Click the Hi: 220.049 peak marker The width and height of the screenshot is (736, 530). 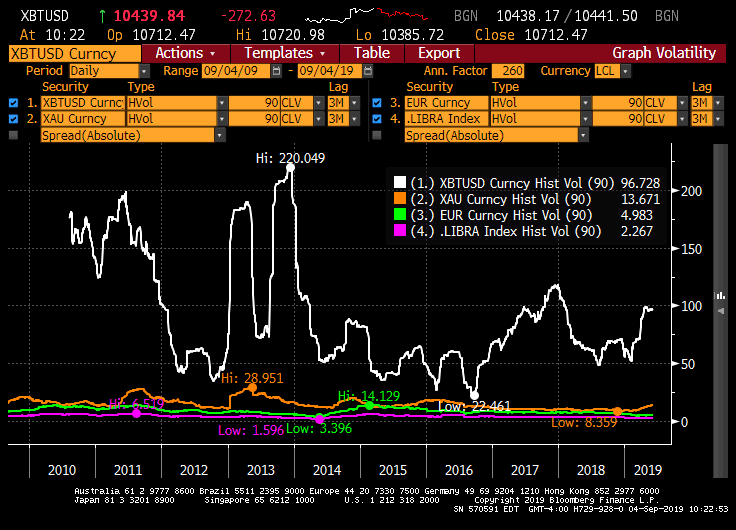[291, 168]
